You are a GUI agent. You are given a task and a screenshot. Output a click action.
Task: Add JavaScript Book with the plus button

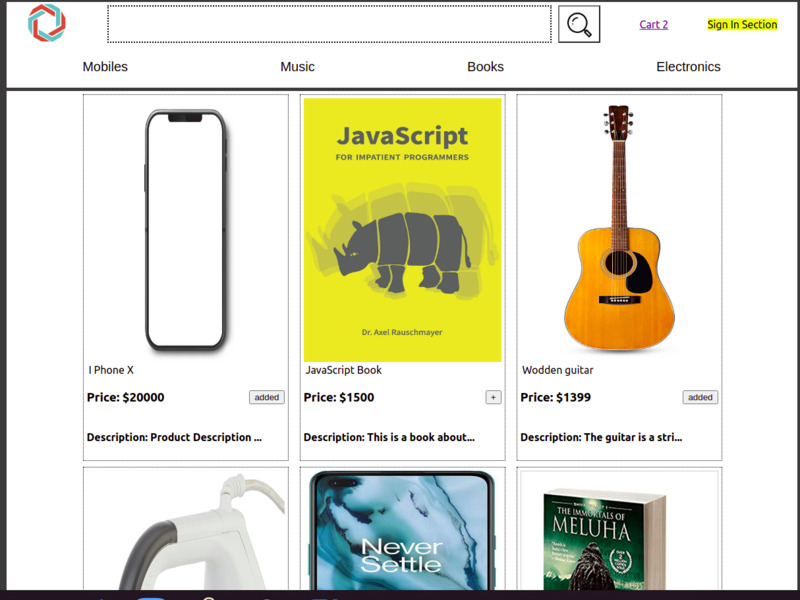493,397
